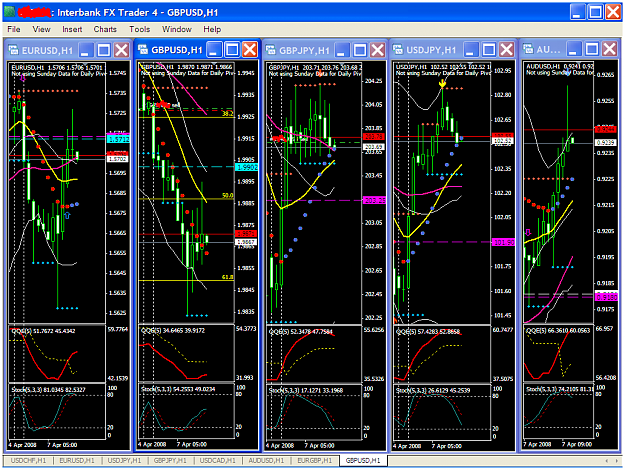Screen dimensions: 625x470
Task: Switch to the USDCAD,H1 bottom tab
Action: pyautogui.click(x=218, y=460)
